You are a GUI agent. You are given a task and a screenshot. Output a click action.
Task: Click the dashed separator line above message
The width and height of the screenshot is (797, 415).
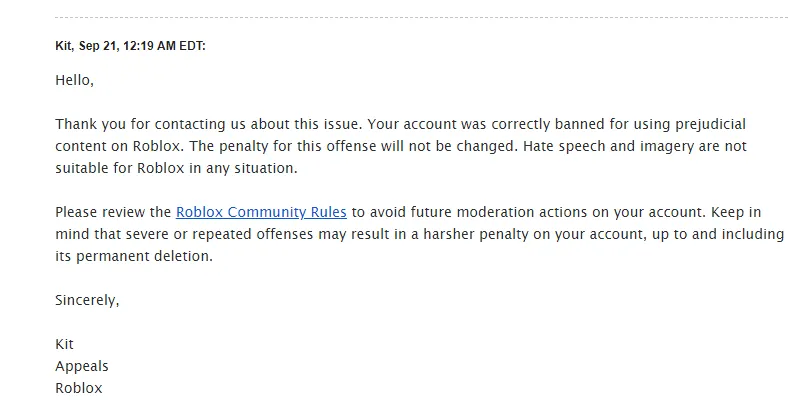click(421, 17)
